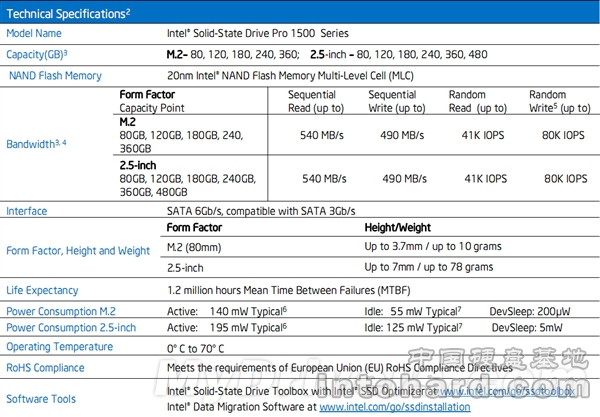Select the 2.5-inch heading in Bandwidth table
600x417 pixels.
tap(138, 165)
